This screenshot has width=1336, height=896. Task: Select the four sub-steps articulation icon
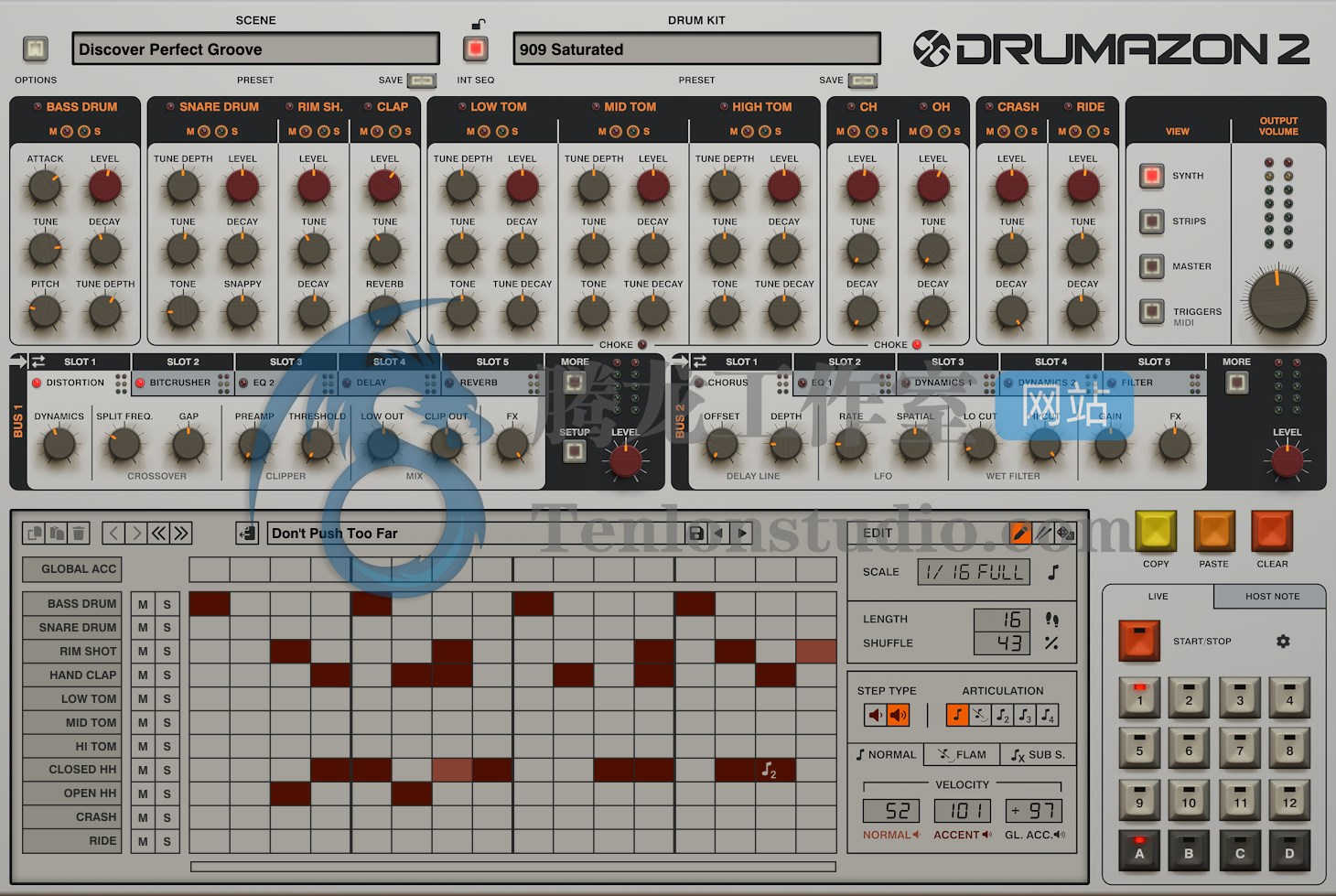tap(1048, 715)
